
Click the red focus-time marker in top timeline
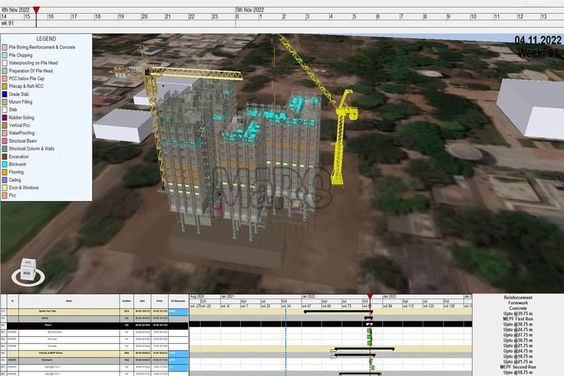pos(36,10)
